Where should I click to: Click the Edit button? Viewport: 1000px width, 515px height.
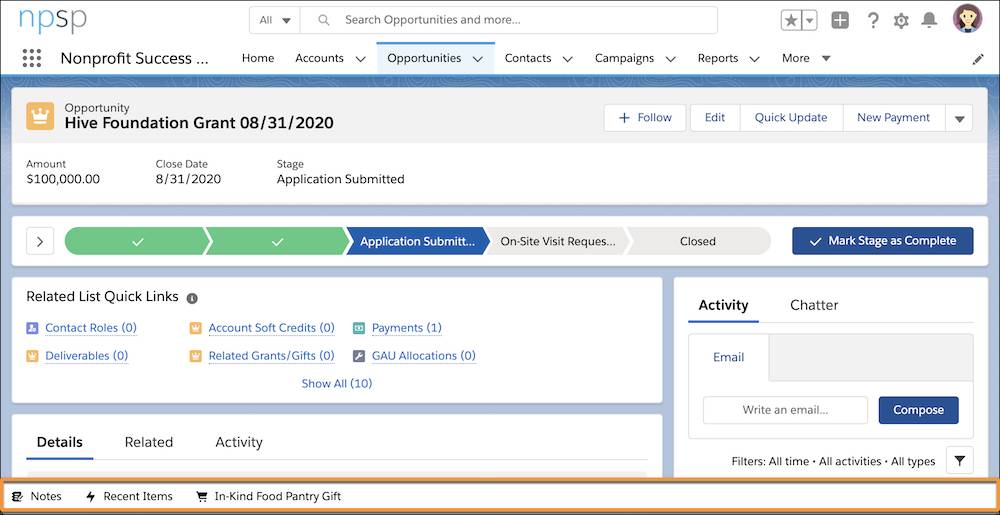715,118
